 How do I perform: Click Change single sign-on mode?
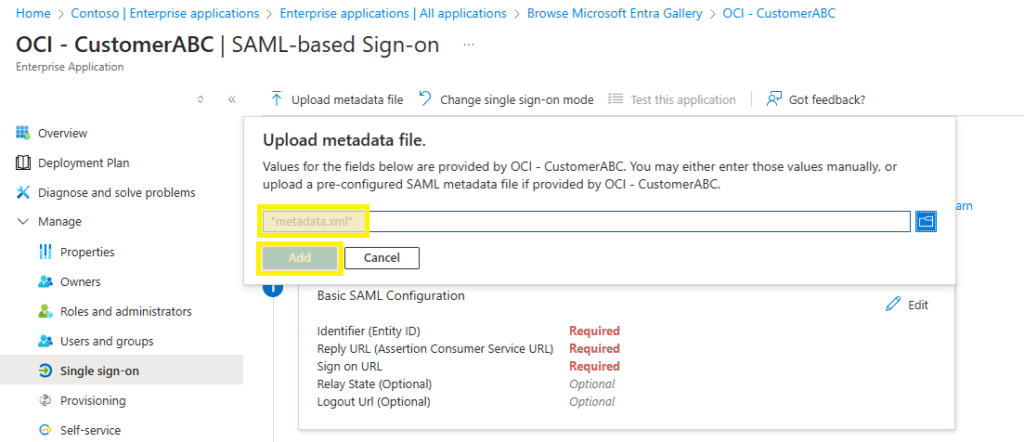point(507,99)
